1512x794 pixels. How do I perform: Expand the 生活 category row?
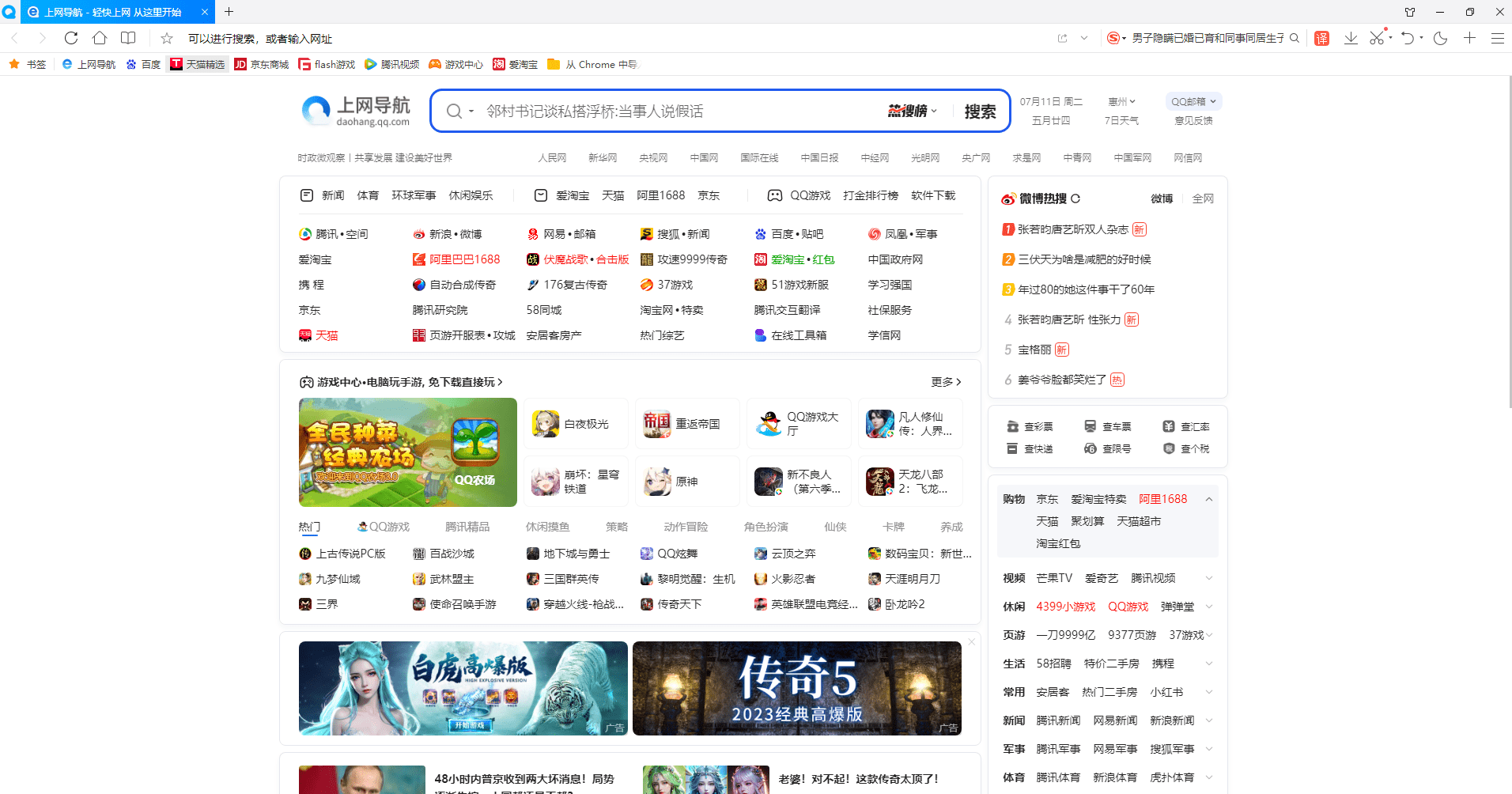point(1208,664)
